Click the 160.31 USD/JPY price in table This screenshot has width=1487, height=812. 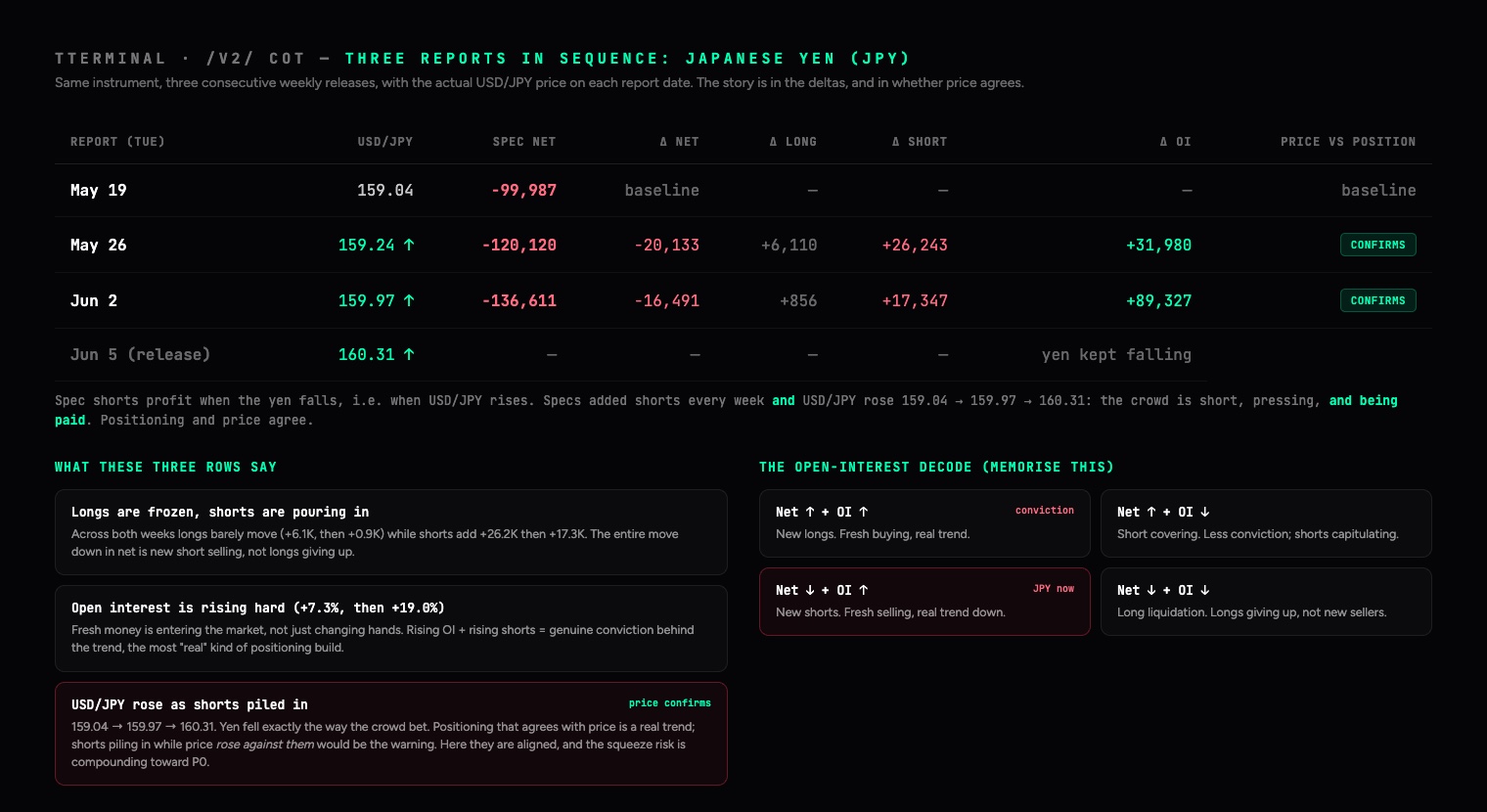[x=366, y=354]
